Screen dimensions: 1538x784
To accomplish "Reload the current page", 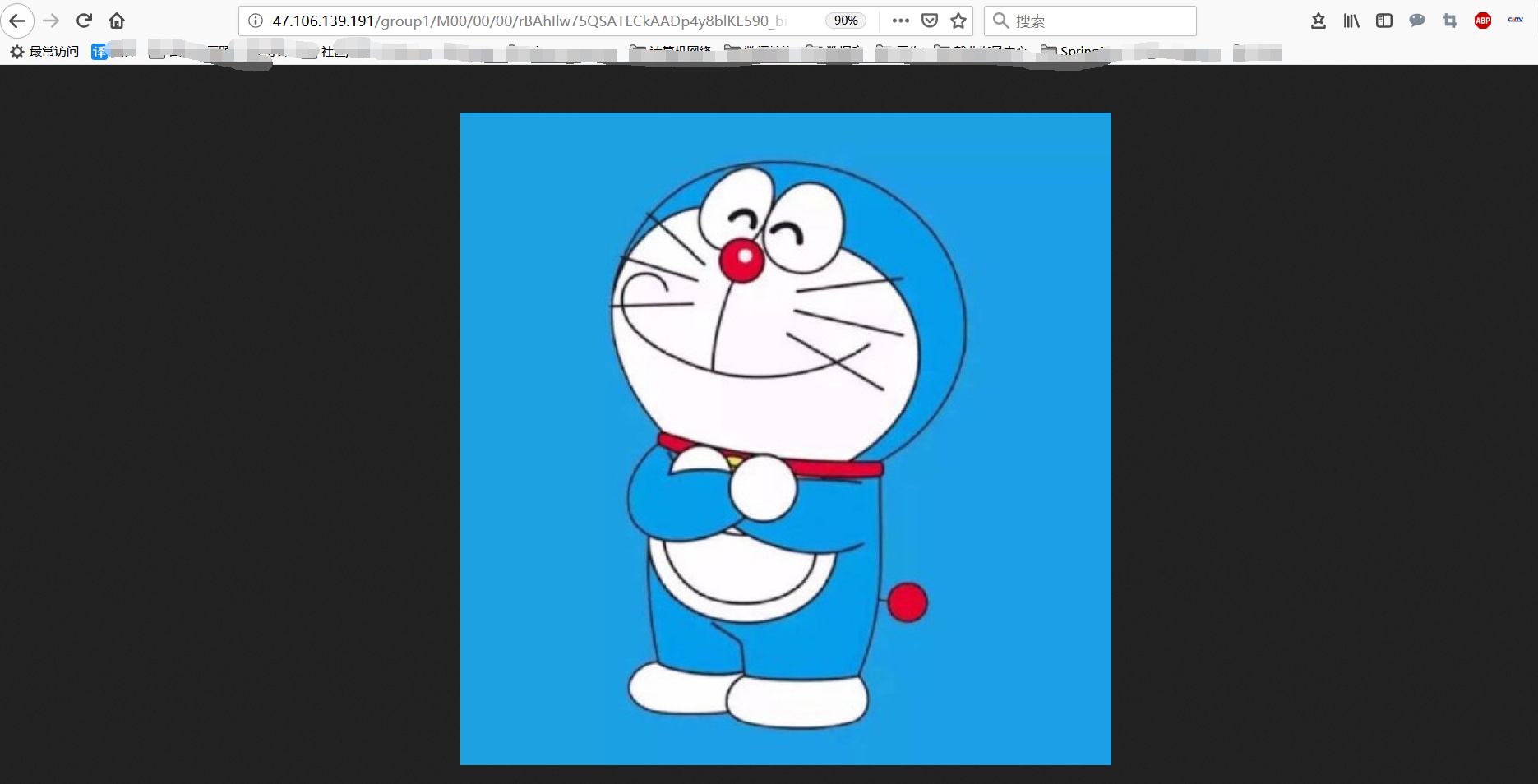I will tap(84, 21).
